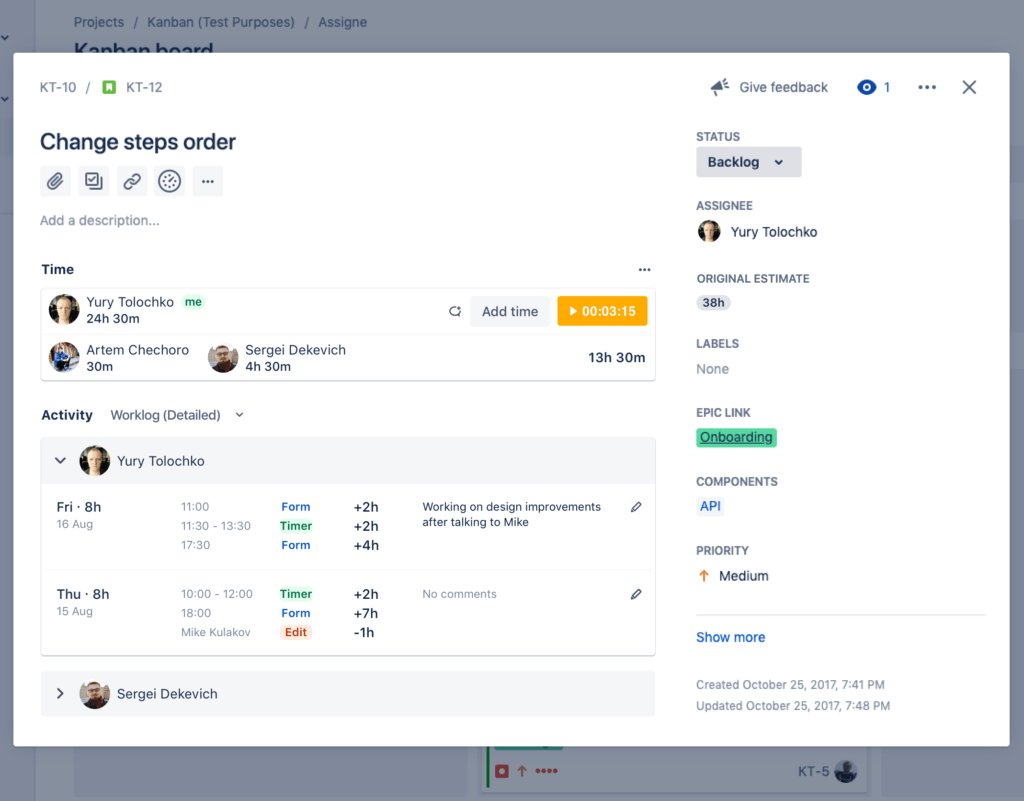Viewport: 1024px width, 801px height.
Task: Click the attach file icon
Action: [x=56, y=181]
